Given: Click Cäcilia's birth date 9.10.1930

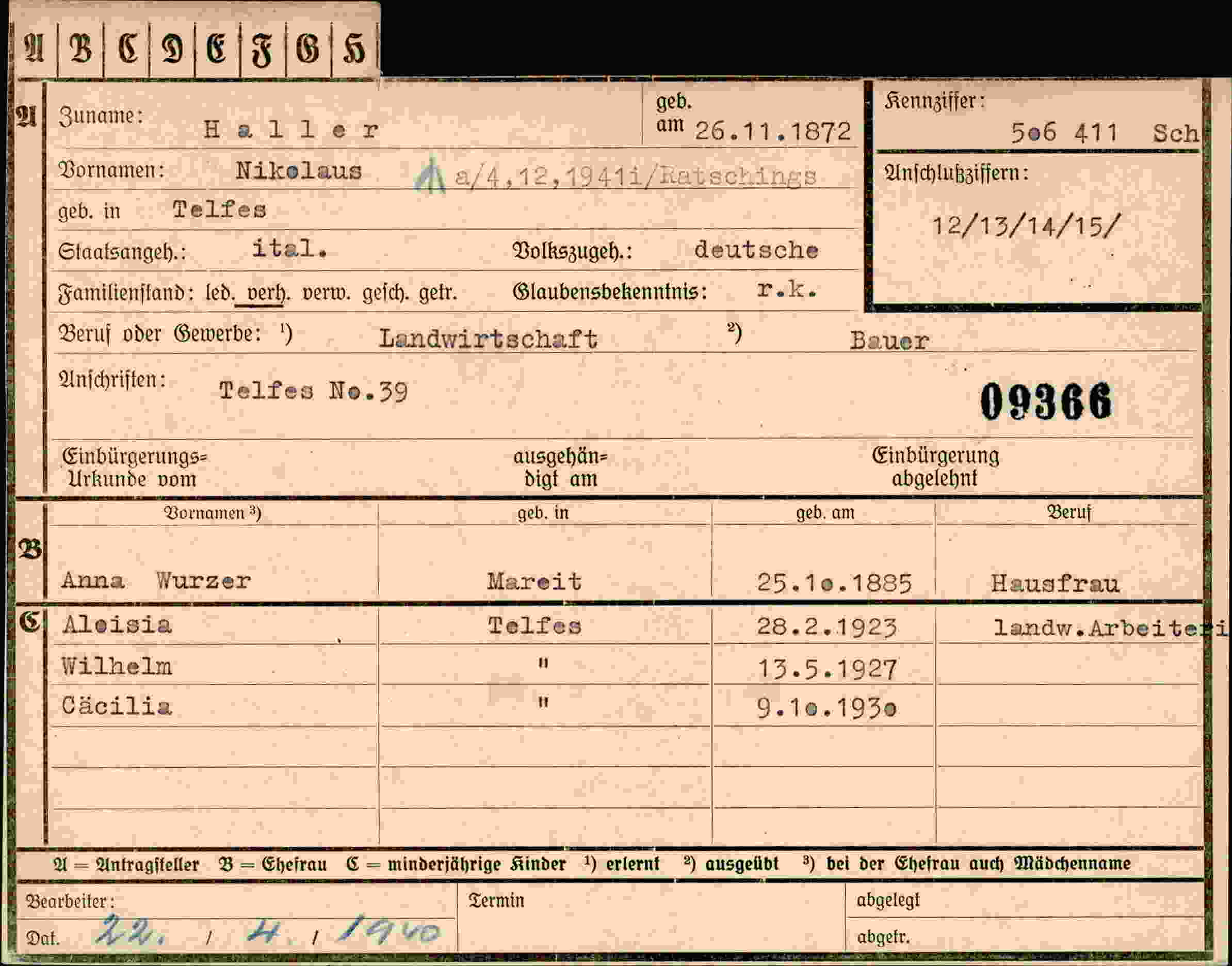Looking at the screenshot, I should [826, 707].
